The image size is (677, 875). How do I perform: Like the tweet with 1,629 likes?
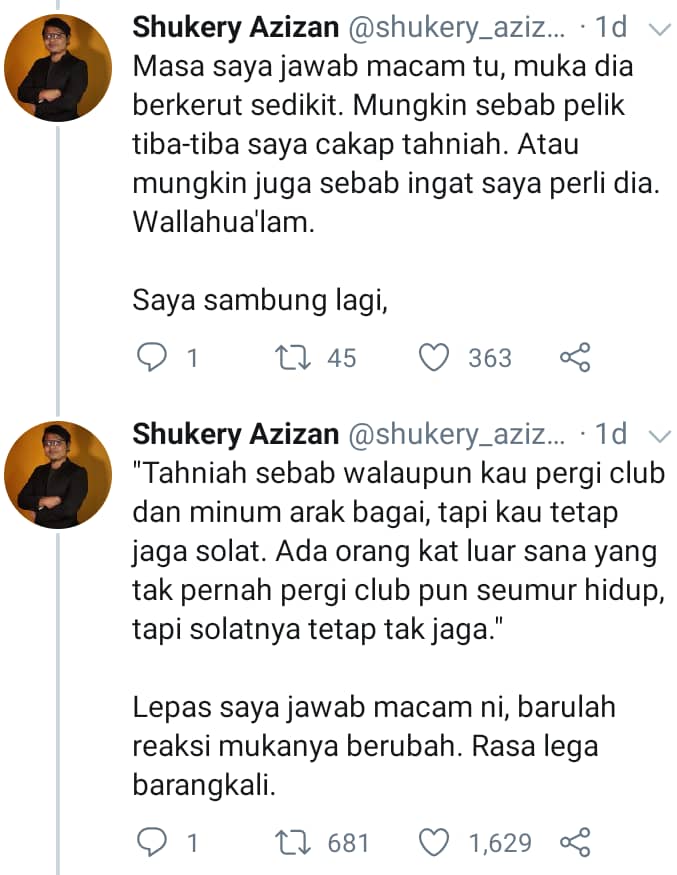coord(434,843)
